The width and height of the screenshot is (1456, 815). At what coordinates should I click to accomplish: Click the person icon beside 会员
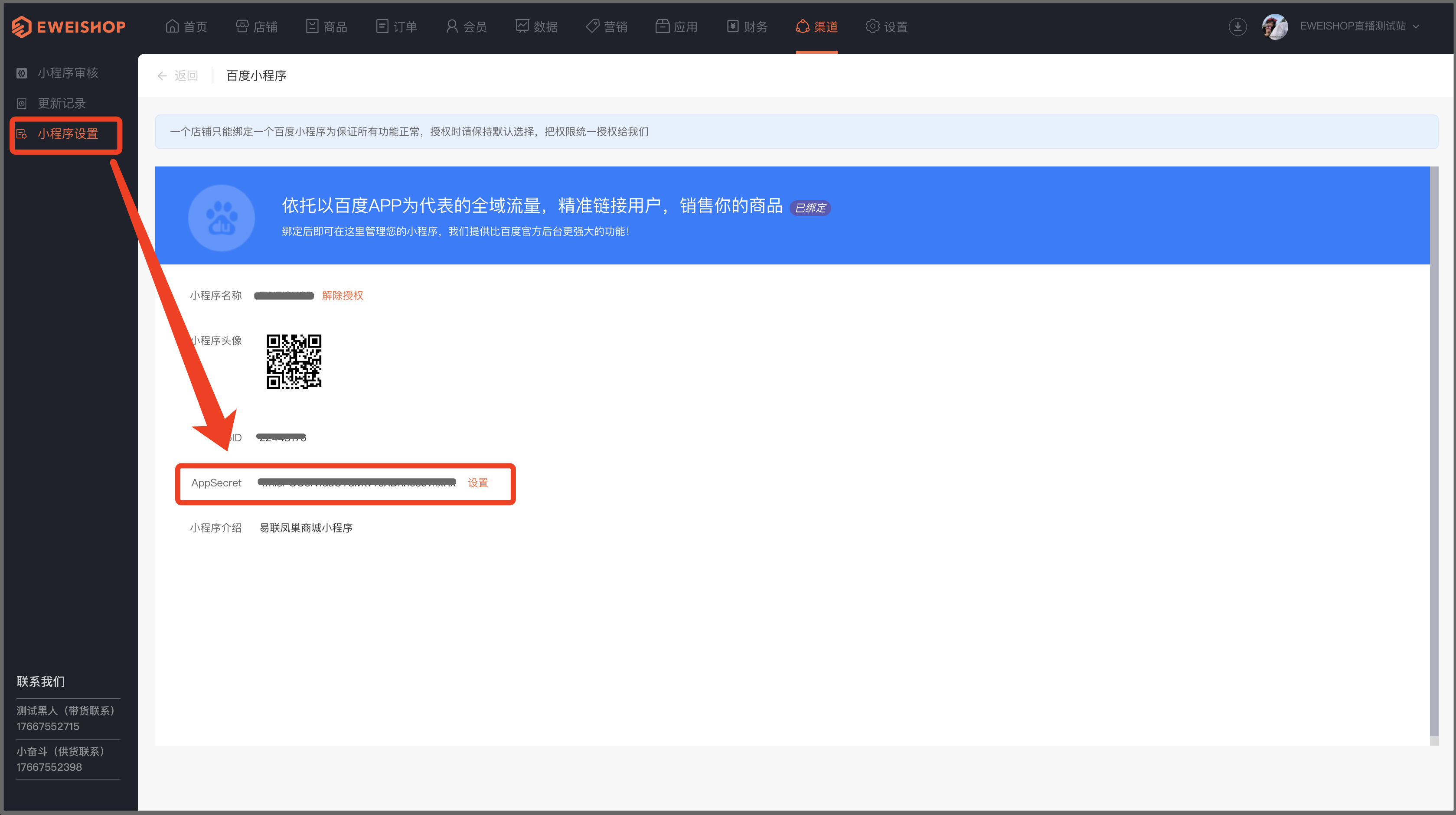tap(452, 26)
